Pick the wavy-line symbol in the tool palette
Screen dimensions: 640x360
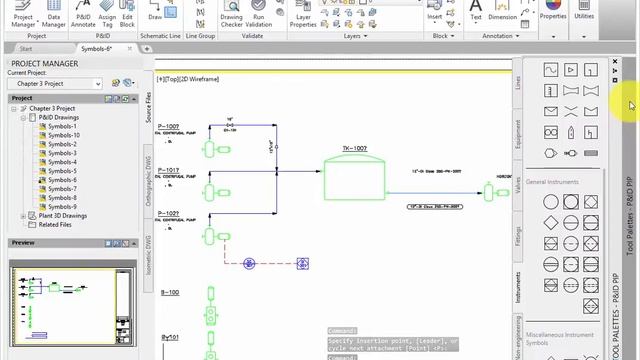551,70
